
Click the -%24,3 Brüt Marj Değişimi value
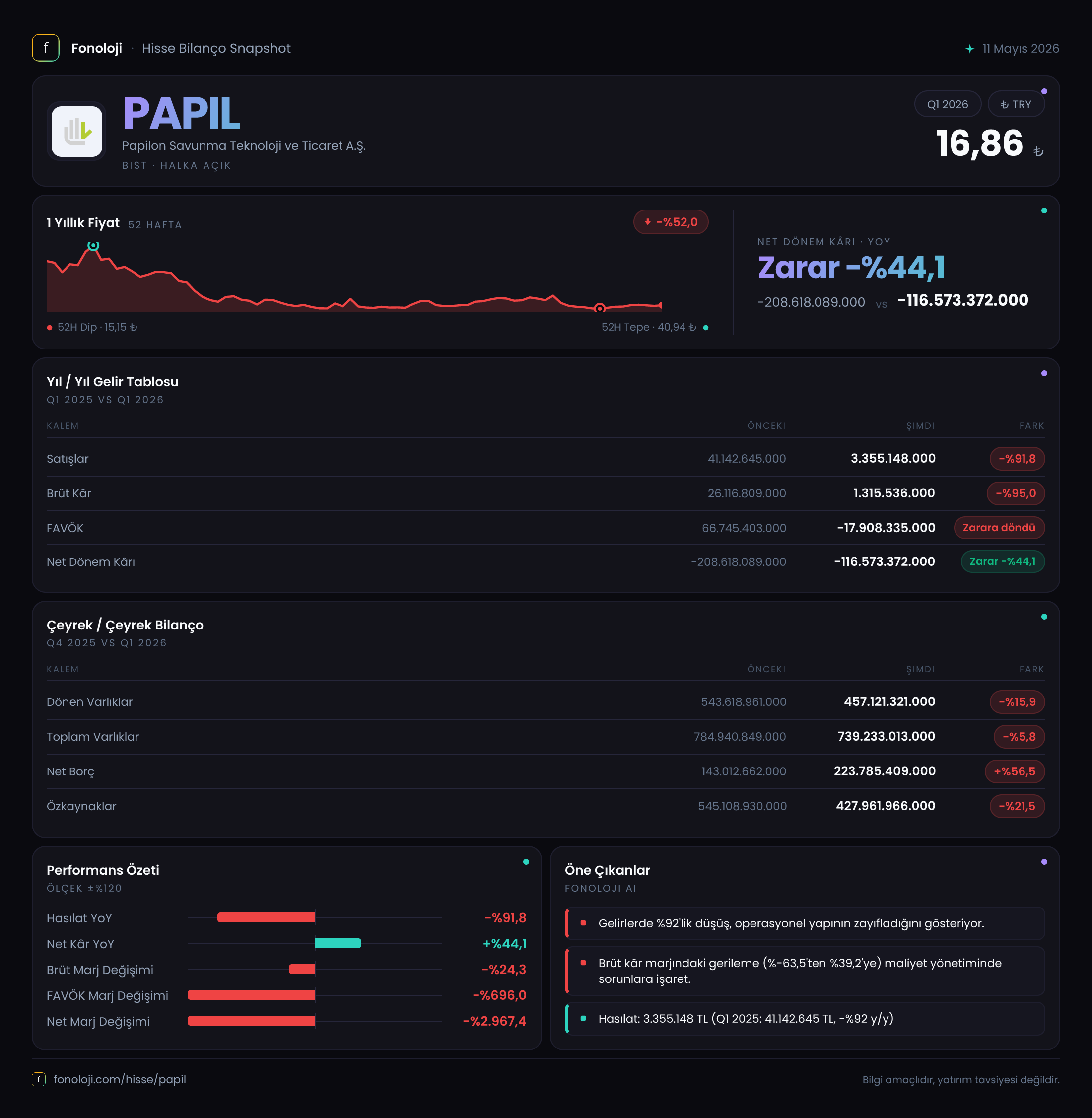[x=504, y=970]
